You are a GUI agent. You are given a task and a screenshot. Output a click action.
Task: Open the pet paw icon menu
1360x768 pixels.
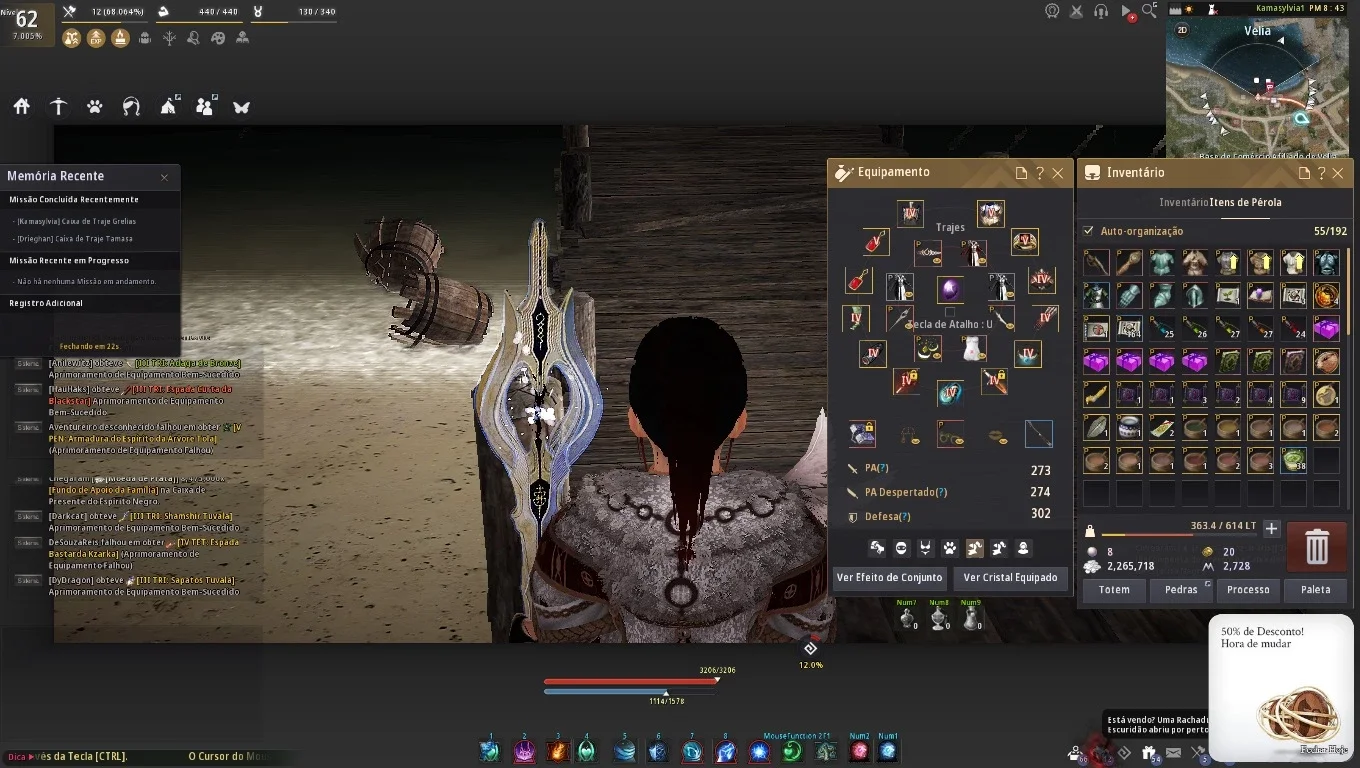pyautogui.click(x=95, y=106)
